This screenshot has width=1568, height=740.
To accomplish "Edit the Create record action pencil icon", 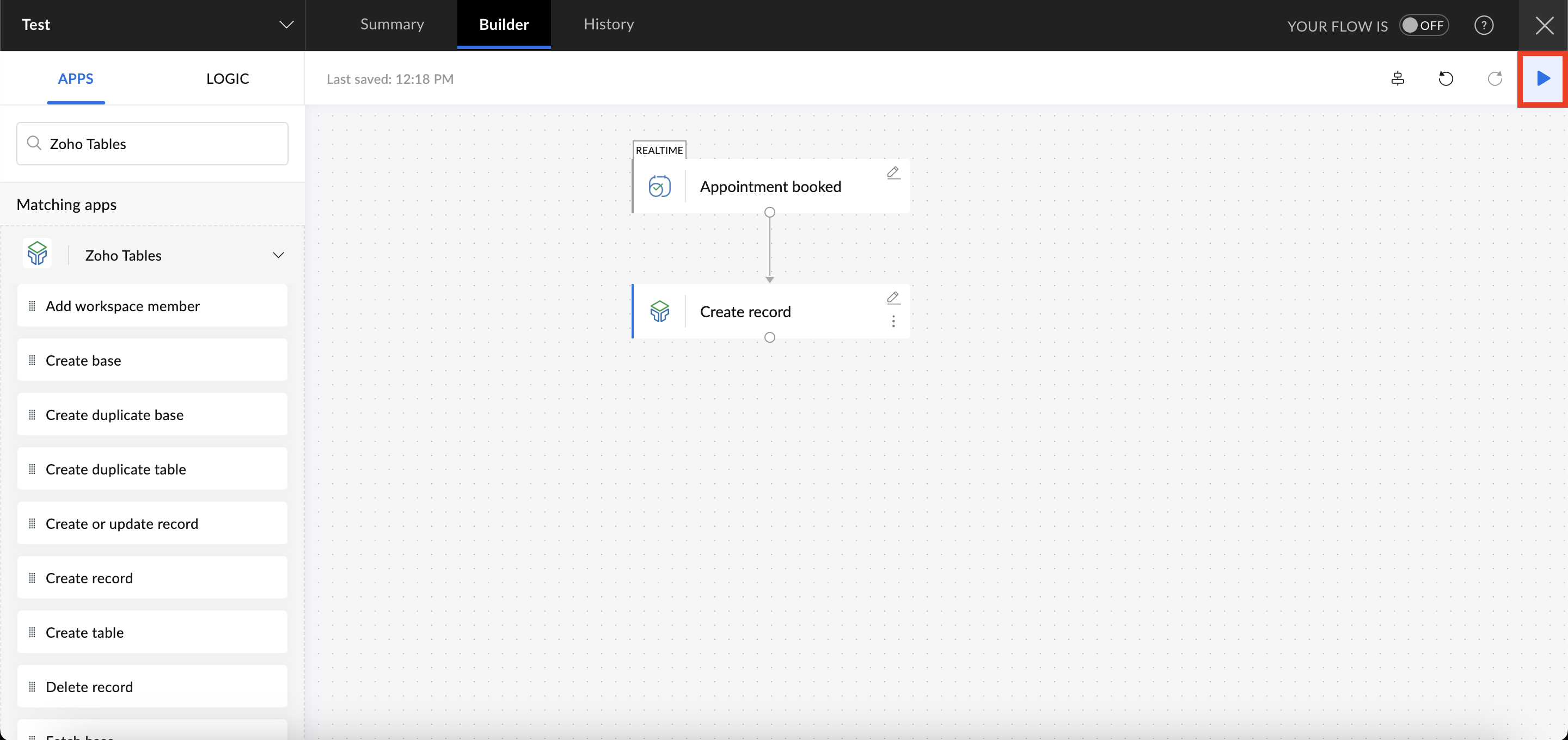I will [893, 298].
